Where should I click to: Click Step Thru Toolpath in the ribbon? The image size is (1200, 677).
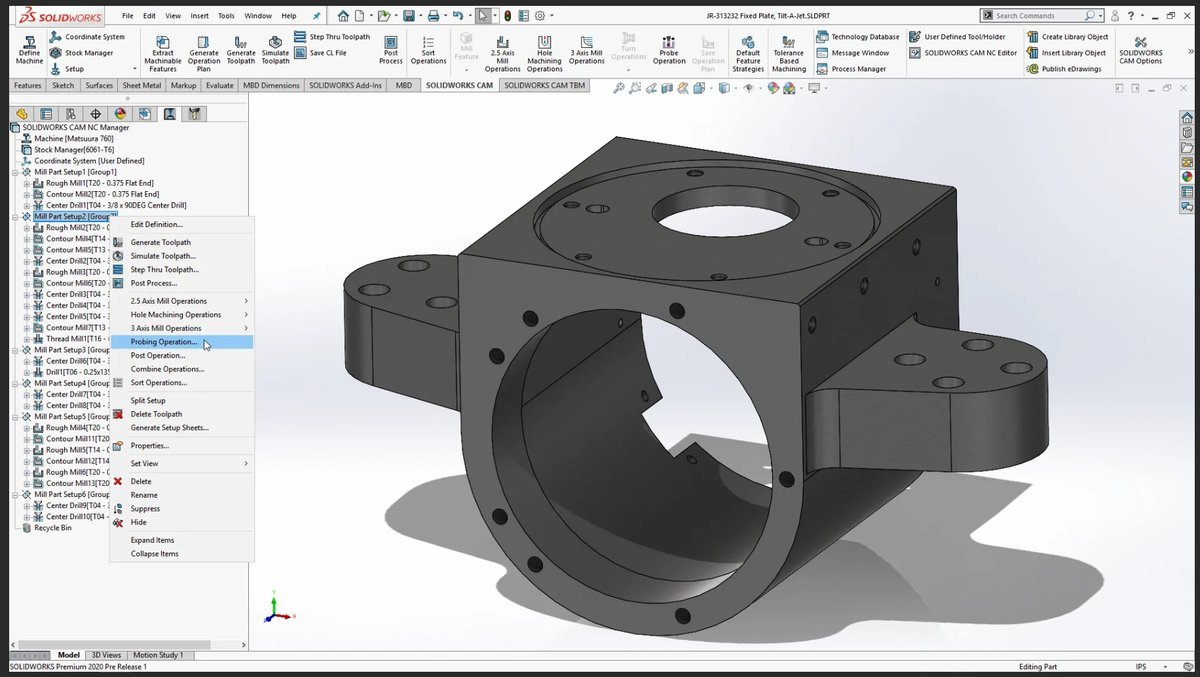click(332, 37)
